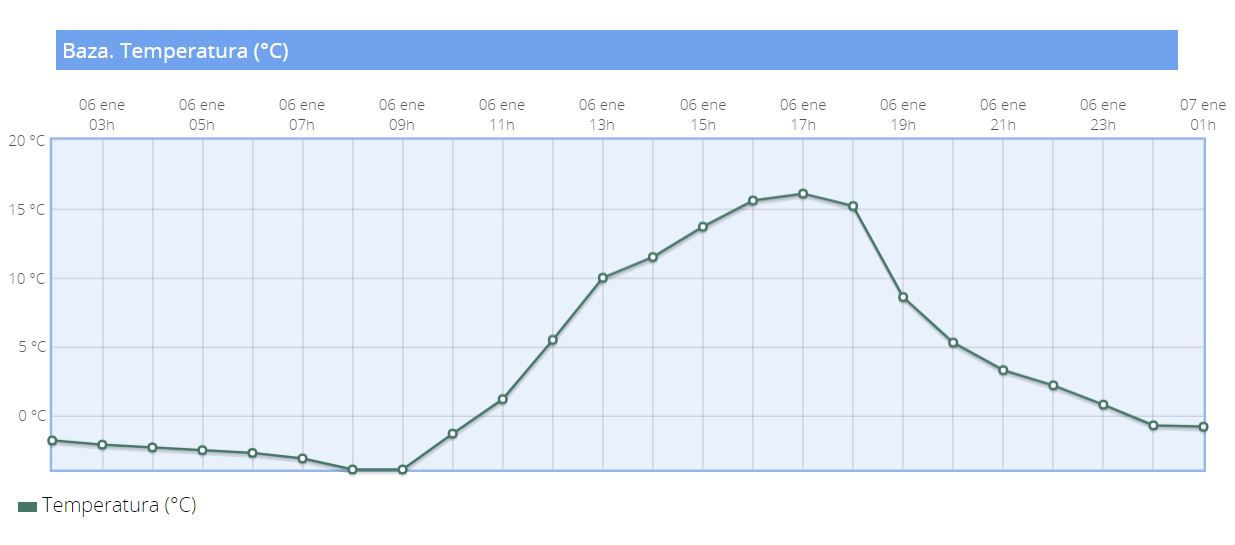Click the data point at 06 ene 07h
Image resolution: width=1235 pixels, height=545 pixels.
coord(302,459)
